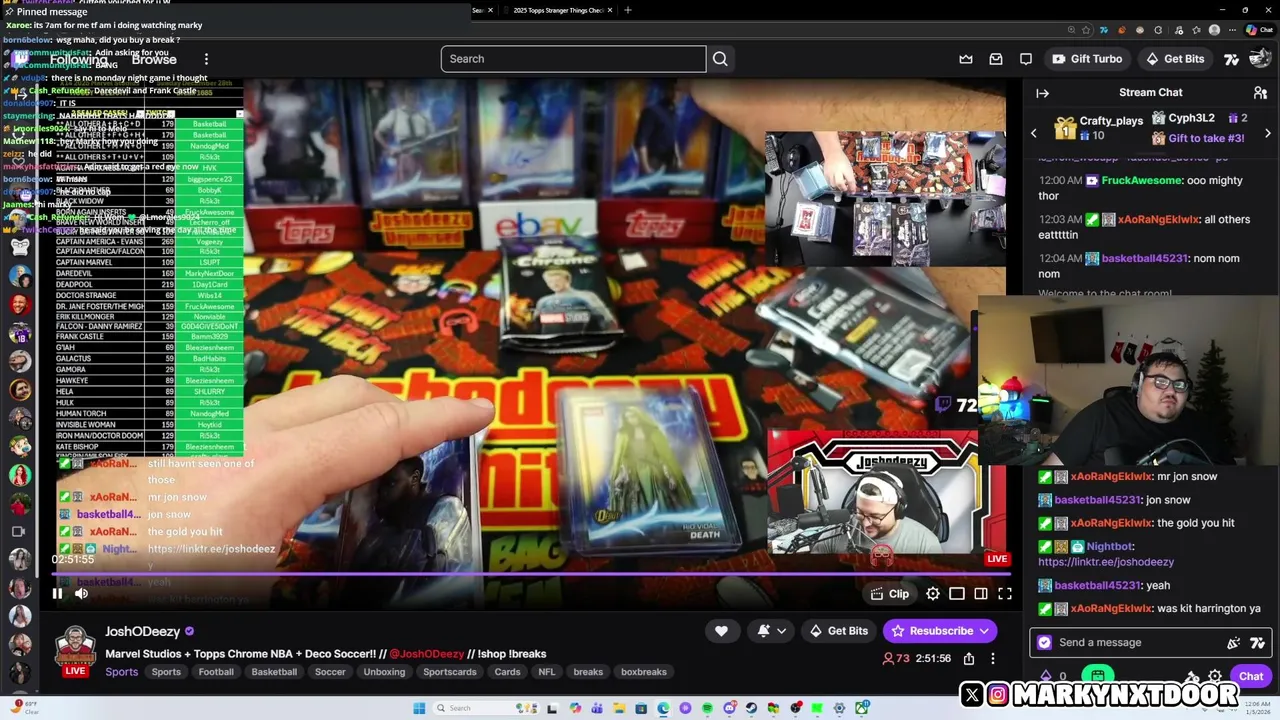Open player settings gear
The image size is (1280, 720).
coord(933,594)
